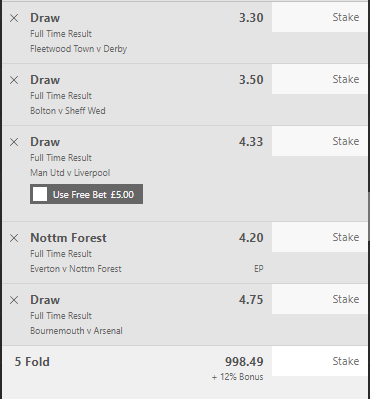Screen dimensions: 370x399
Task: Remove the Nottm Forest selection
Action: [x=14, y=238]
